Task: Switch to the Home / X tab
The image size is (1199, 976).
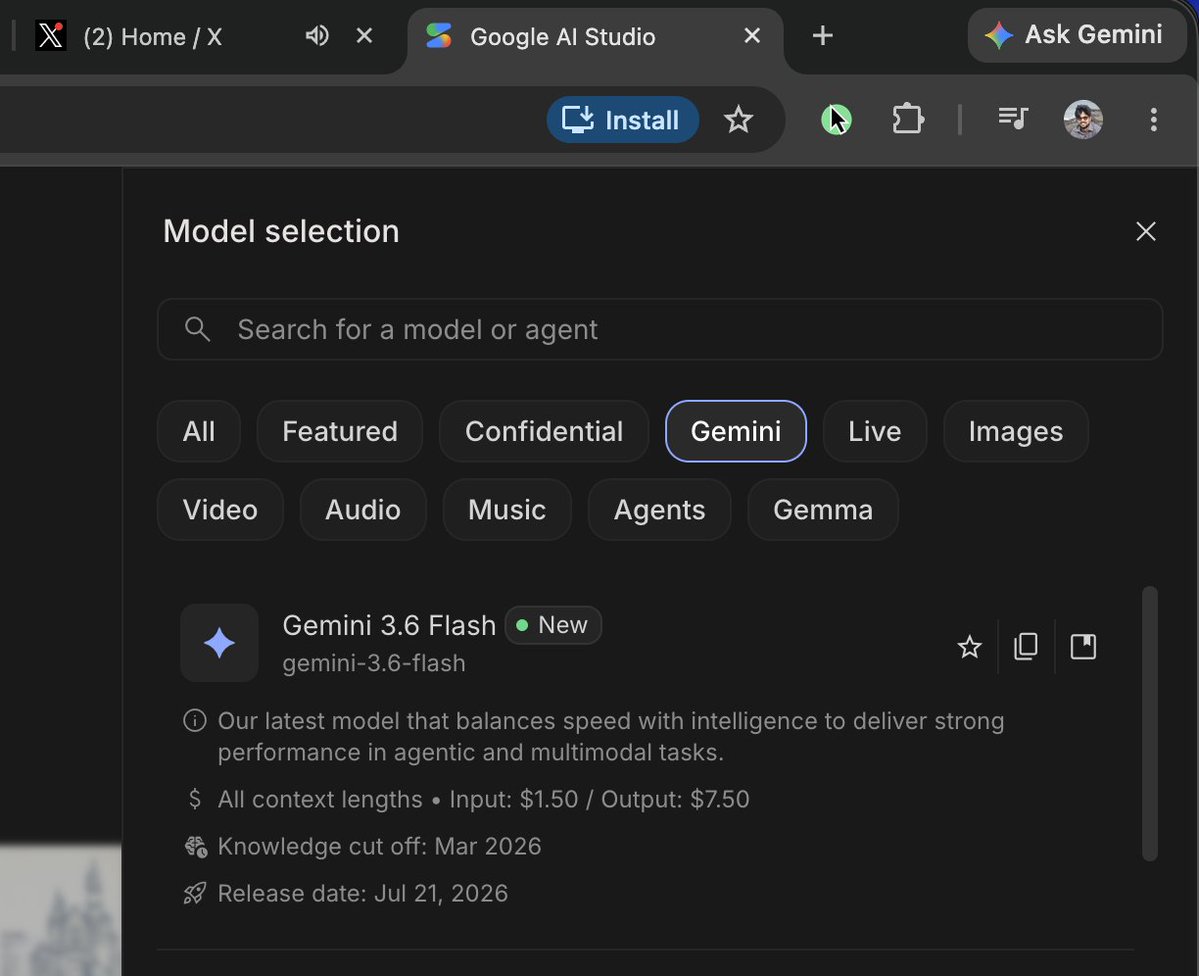Action: [x=153, y=37]
